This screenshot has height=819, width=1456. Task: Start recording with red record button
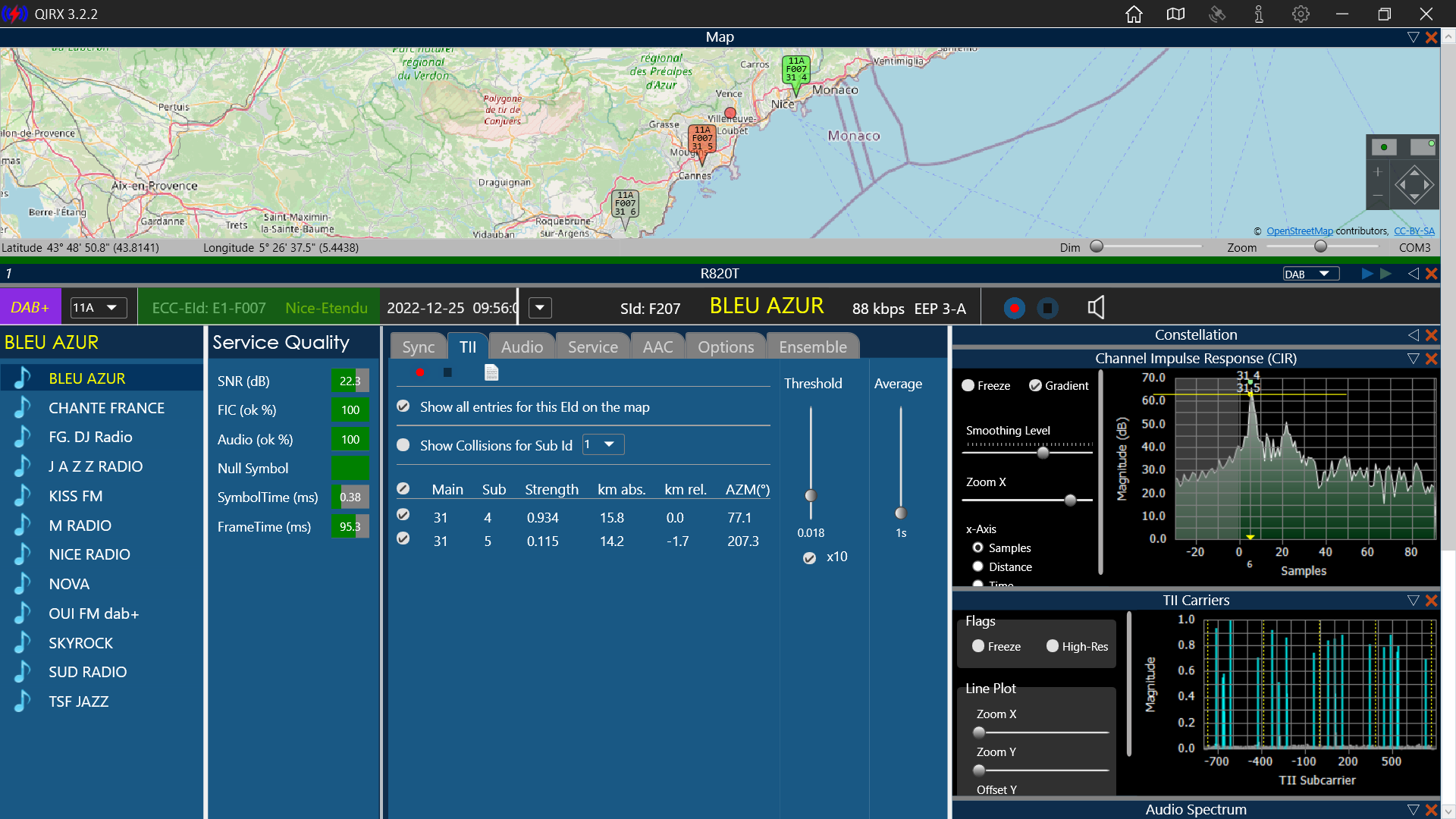1014,308
